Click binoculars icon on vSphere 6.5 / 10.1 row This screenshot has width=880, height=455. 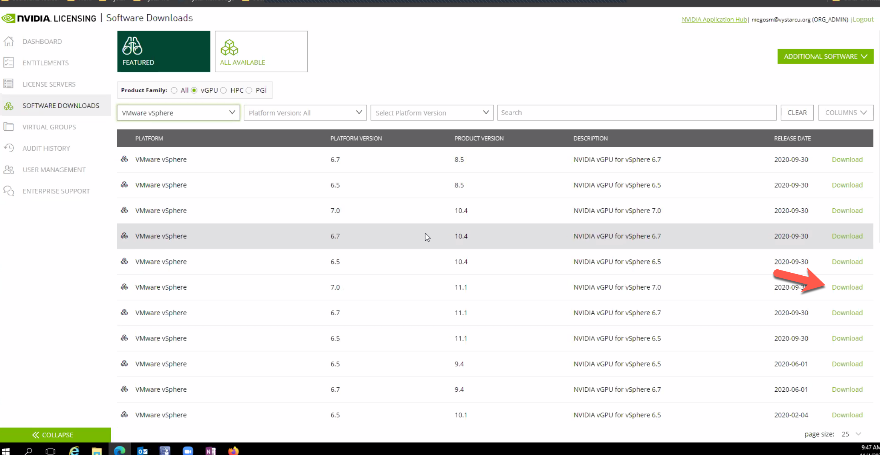(124, 415)
